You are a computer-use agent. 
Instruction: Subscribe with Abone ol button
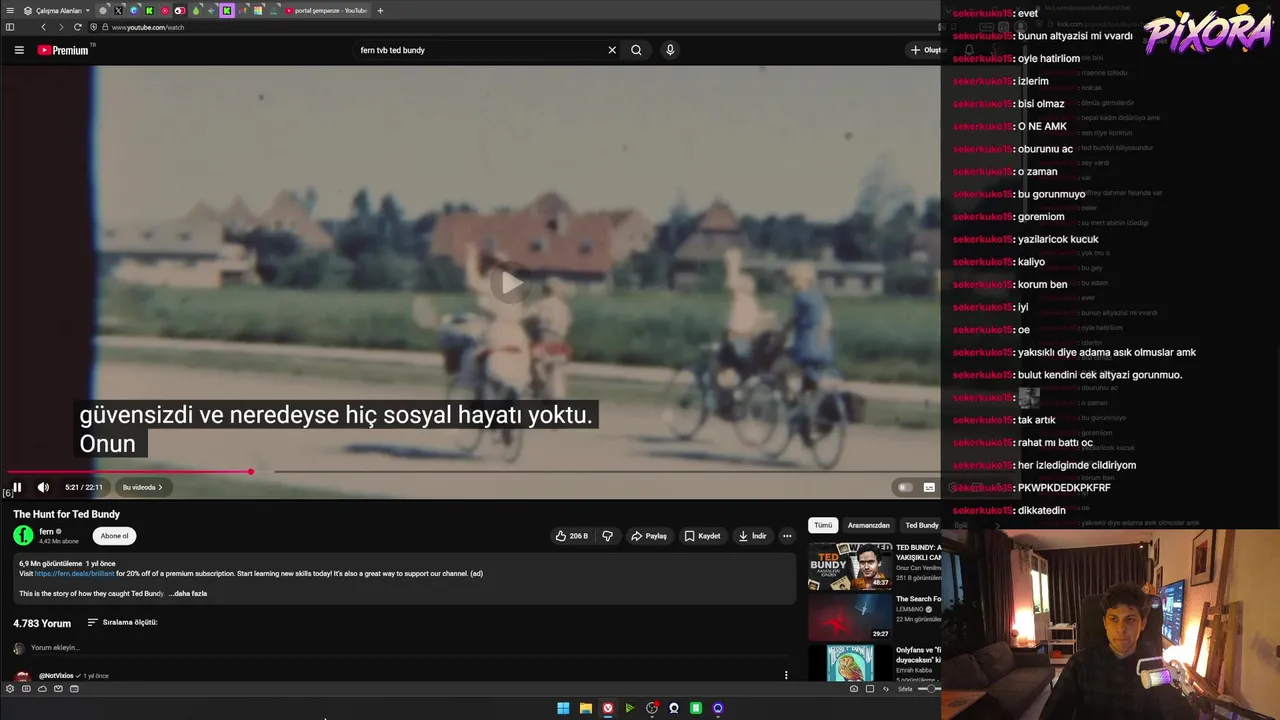coord(114,536)
